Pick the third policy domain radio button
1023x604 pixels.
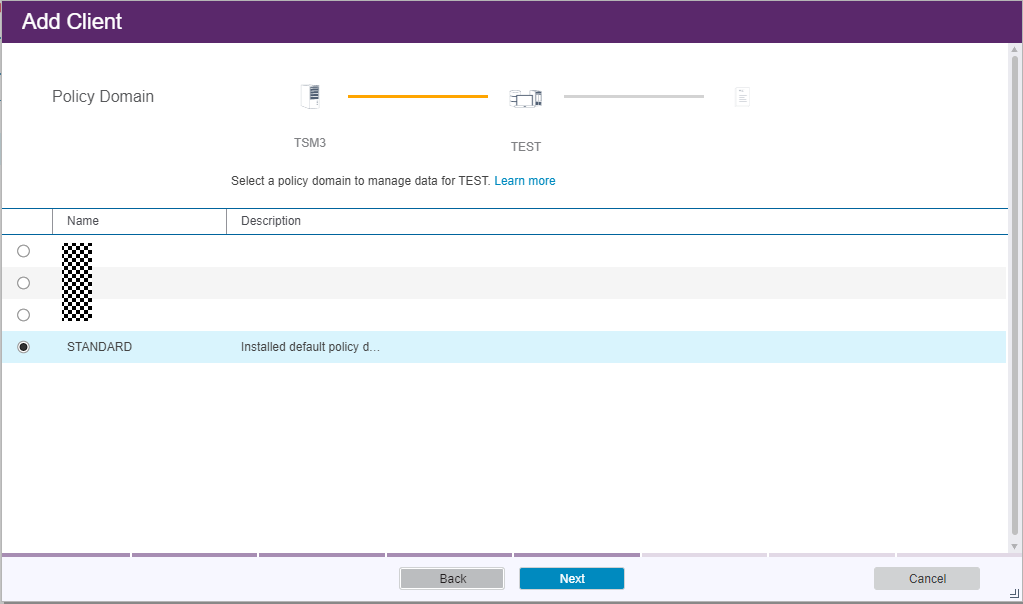click(x=24, y=315)
